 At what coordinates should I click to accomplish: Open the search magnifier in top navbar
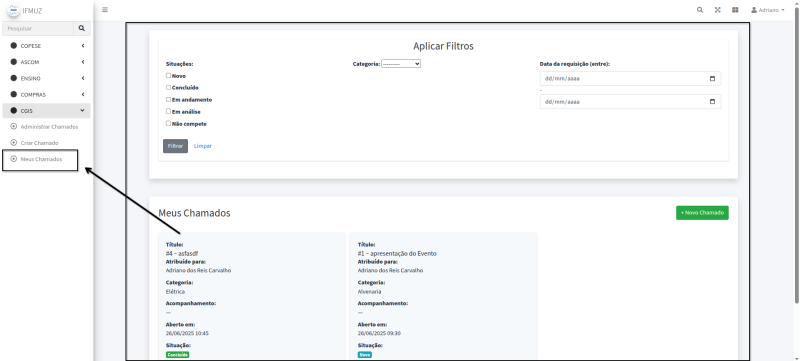coord(700,10)
